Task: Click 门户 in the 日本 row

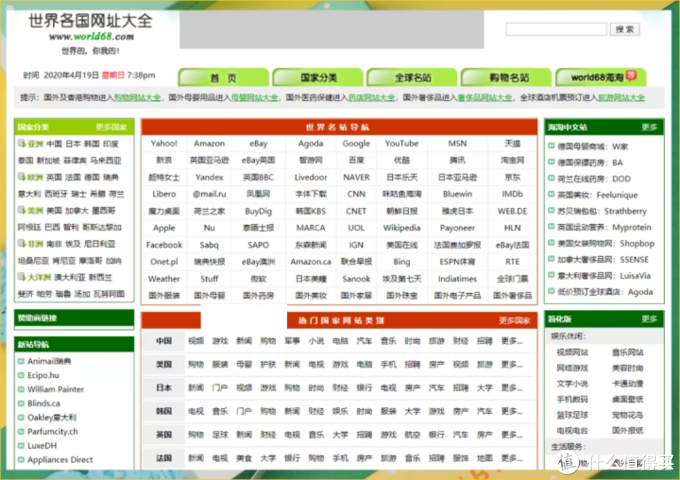Action: 220,388
